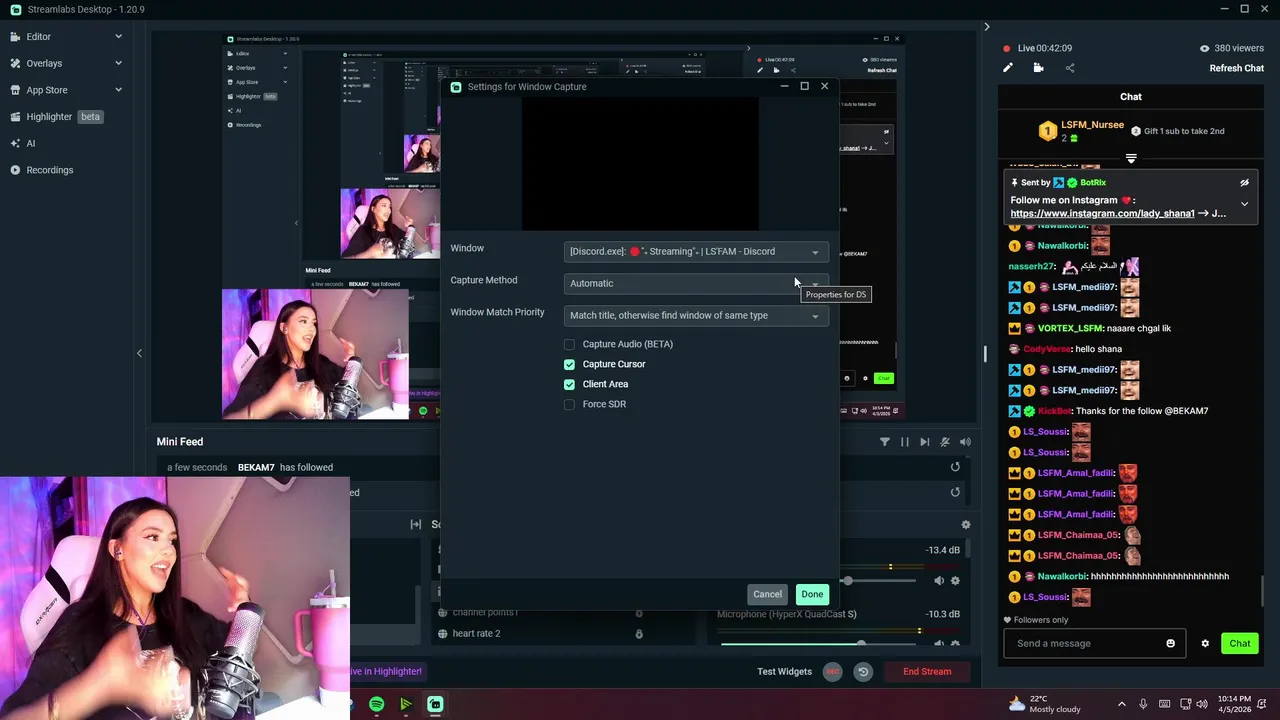Open the App Store sidebar section
This screenshot has height=720, width=1280.
point(66,90)
